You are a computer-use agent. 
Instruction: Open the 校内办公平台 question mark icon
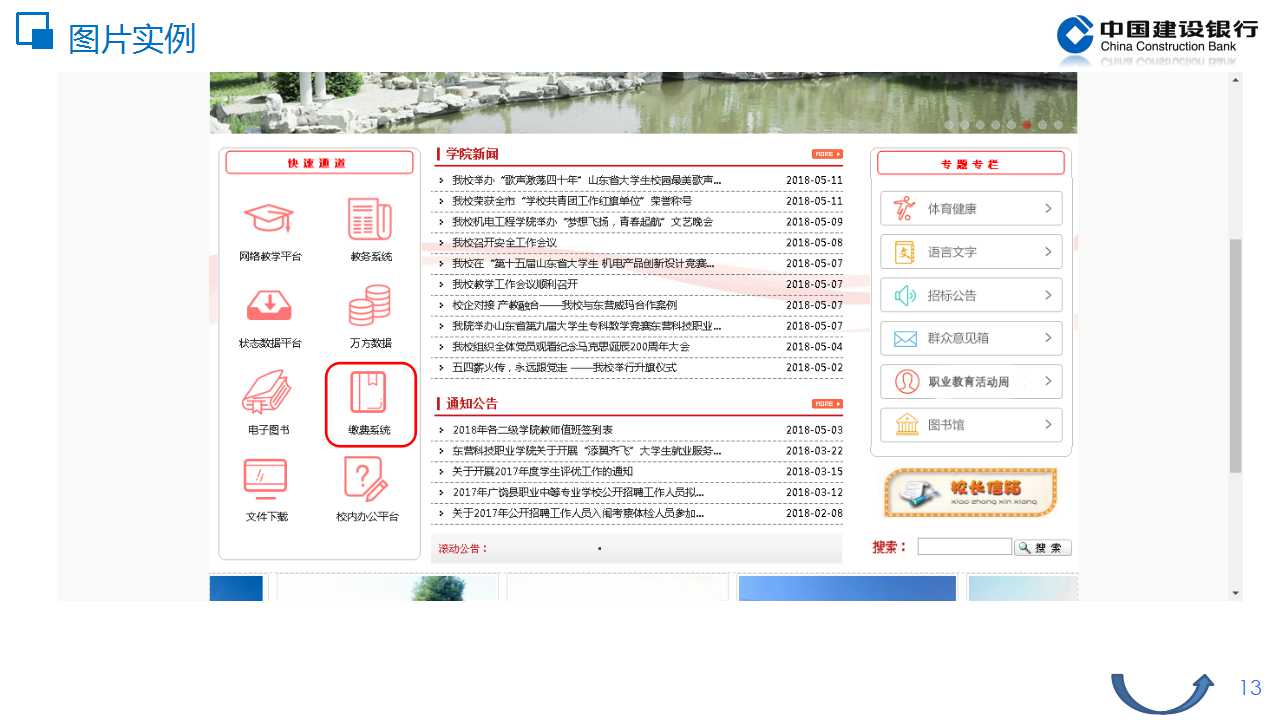(366, 480)
